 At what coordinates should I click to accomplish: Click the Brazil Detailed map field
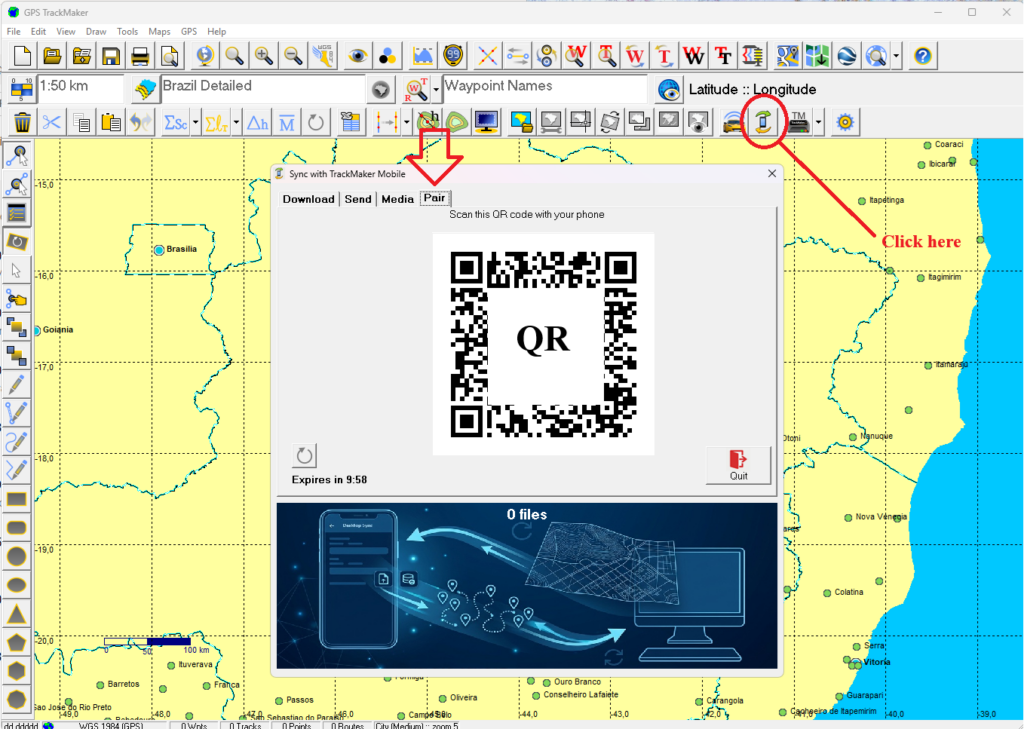click(263, 89)
